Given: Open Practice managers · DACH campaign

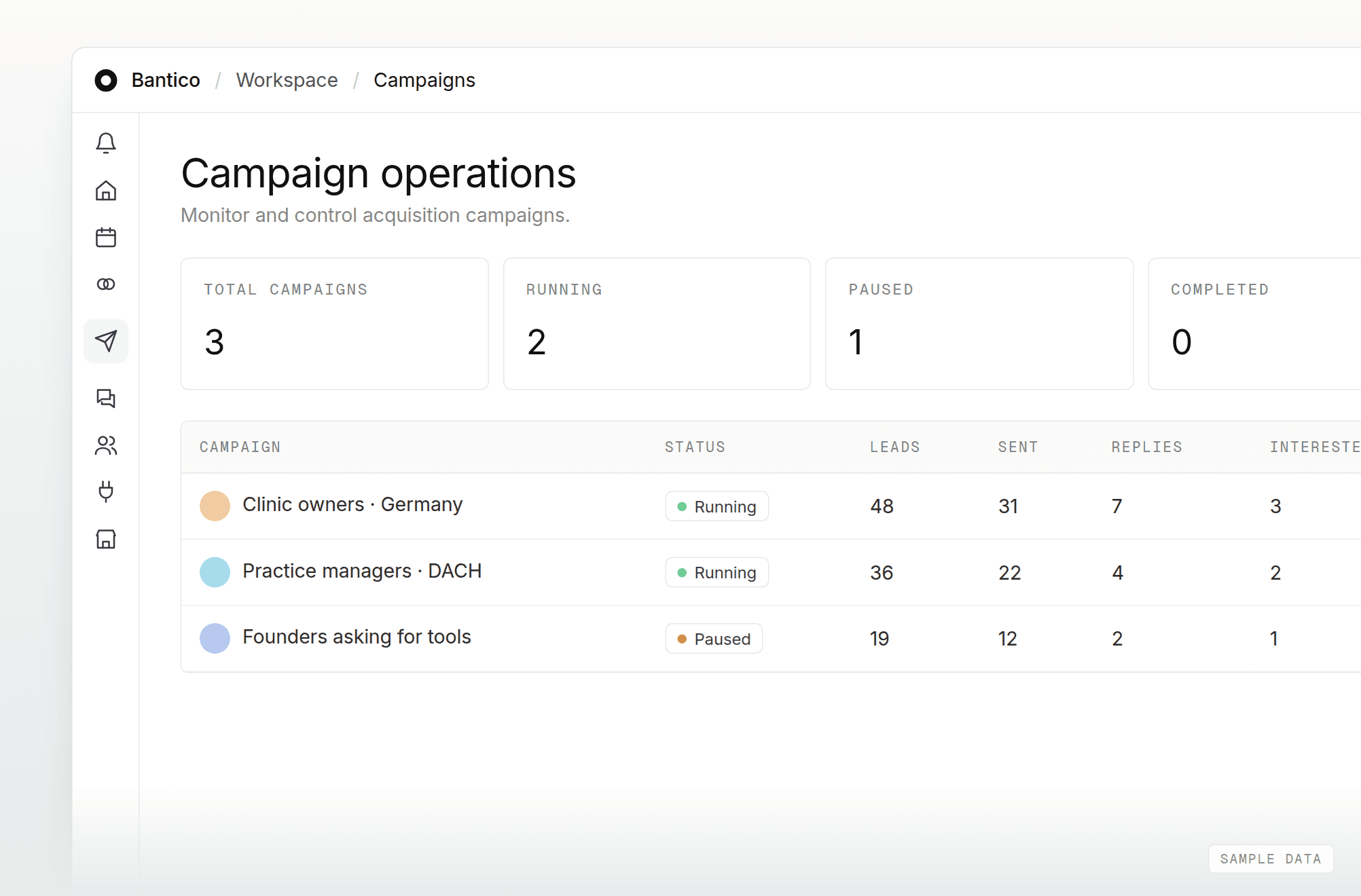Looking at the screenshot, I should (x=362, y=571).
